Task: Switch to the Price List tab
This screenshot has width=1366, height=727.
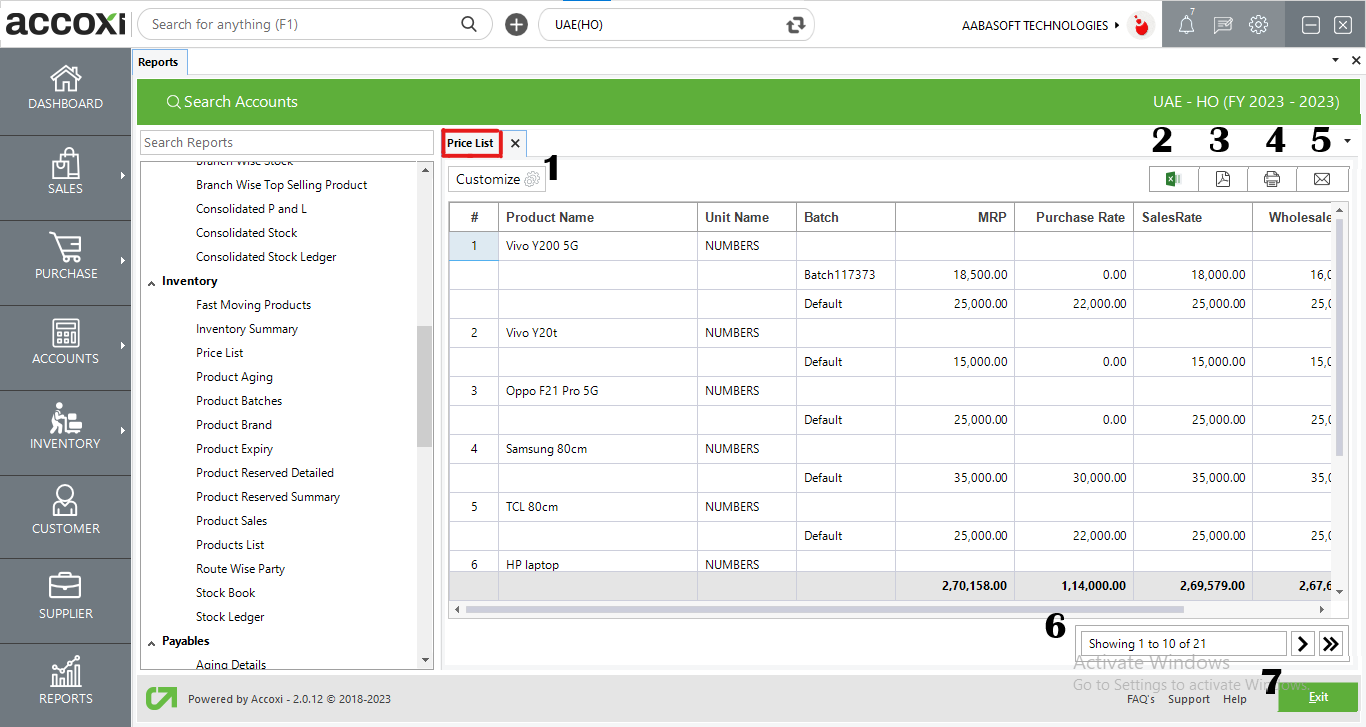Action: point(471,143)
